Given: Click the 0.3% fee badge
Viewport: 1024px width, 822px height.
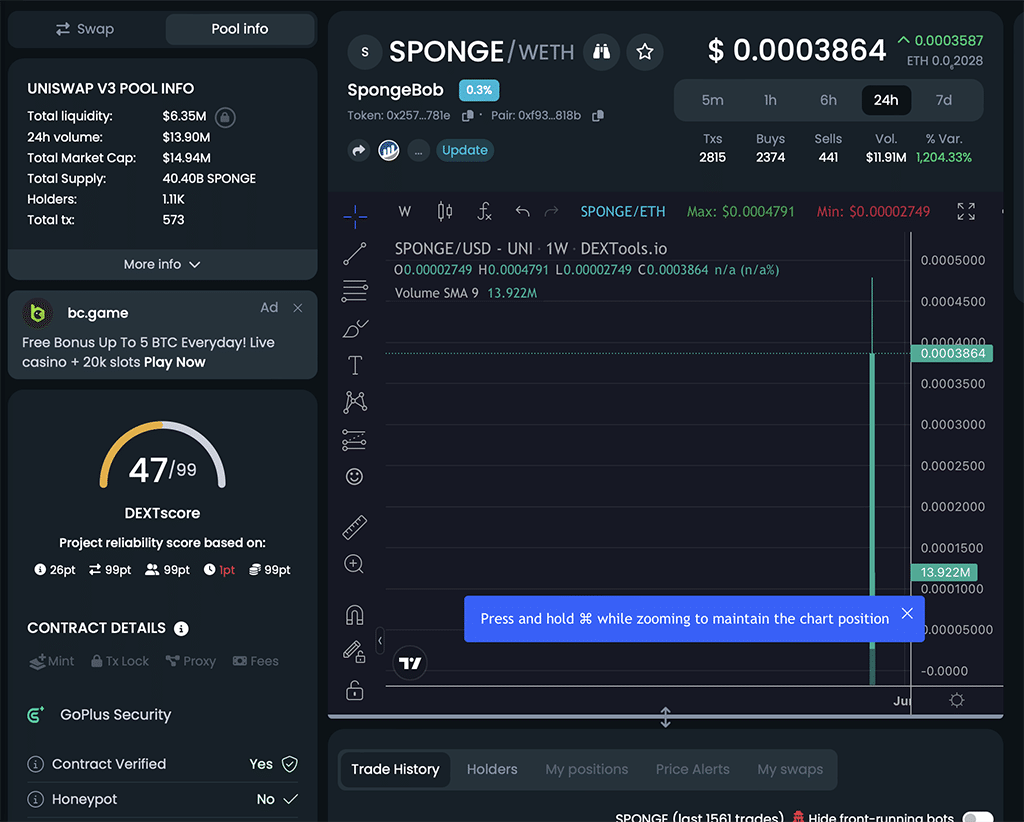Looking at the screenshot, I should tap(479, 90).
